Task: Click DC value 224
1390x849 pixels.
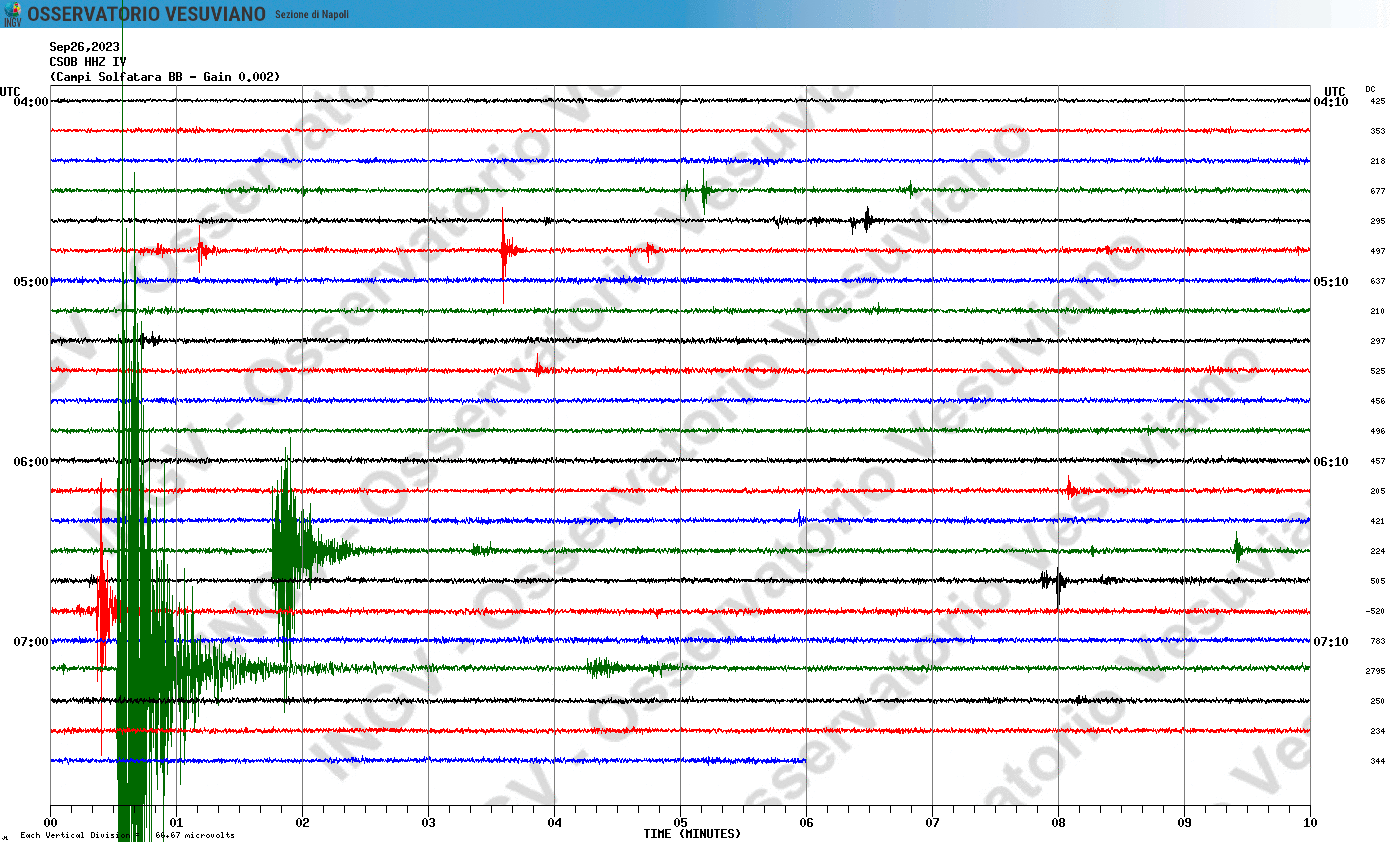Action: click(x=1378, y=552)
